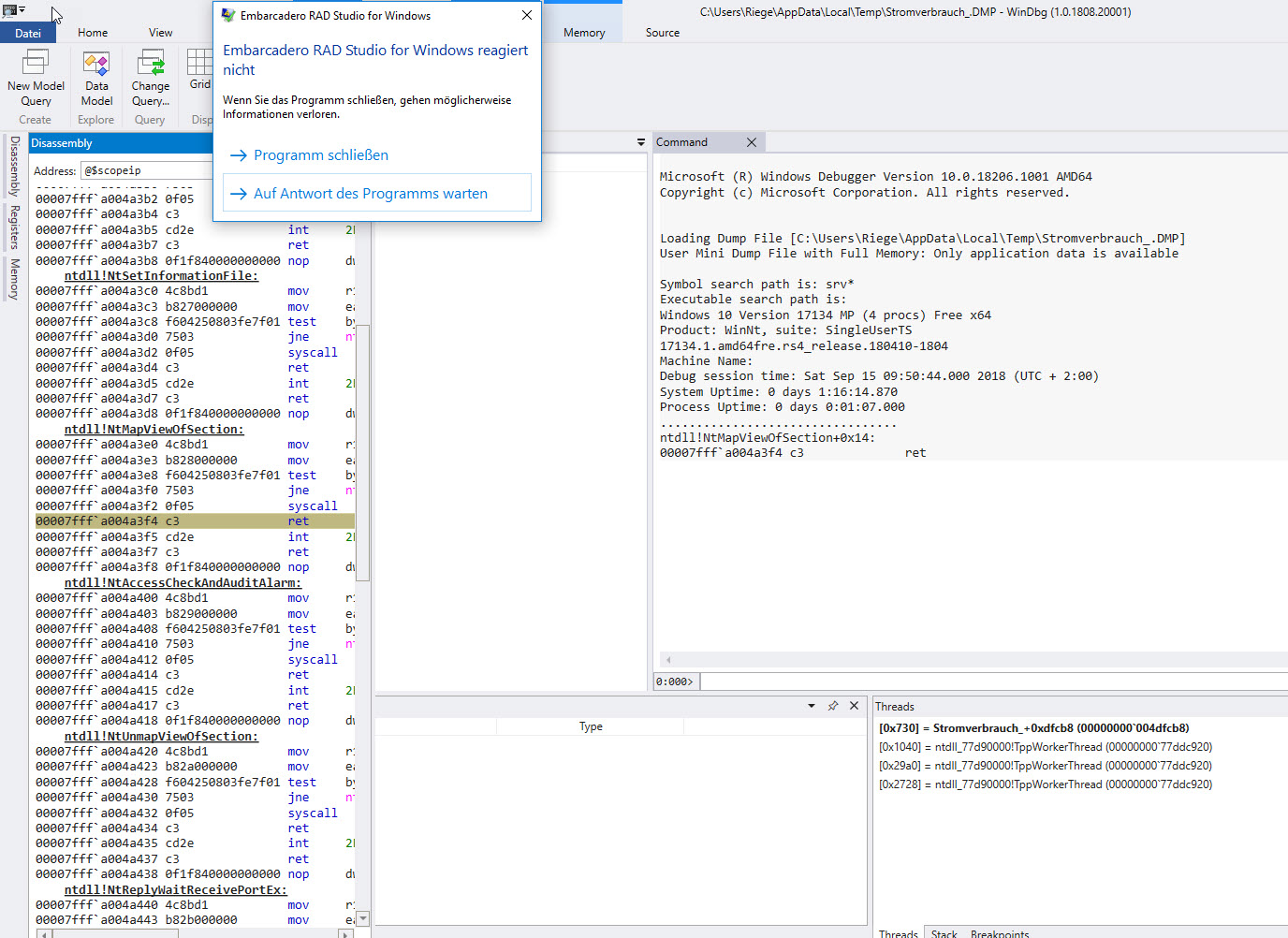Click the ntdll!NtSetInformationFile label
Image resolution: width=1288 pixels, height=938 pixels.
161,276
